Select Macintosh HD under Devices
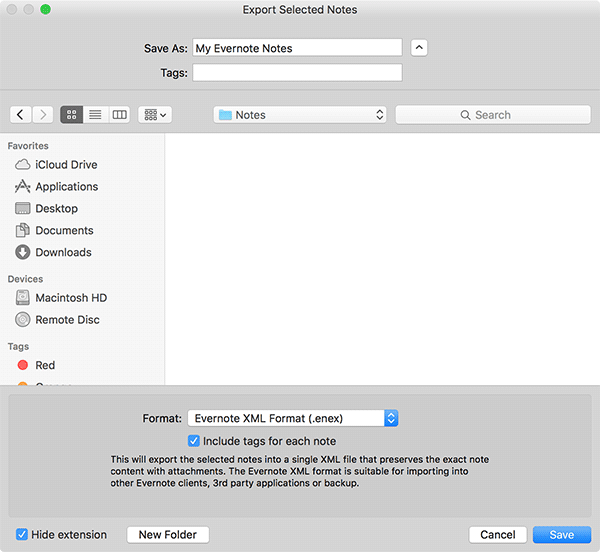 (x=61, y=298)
